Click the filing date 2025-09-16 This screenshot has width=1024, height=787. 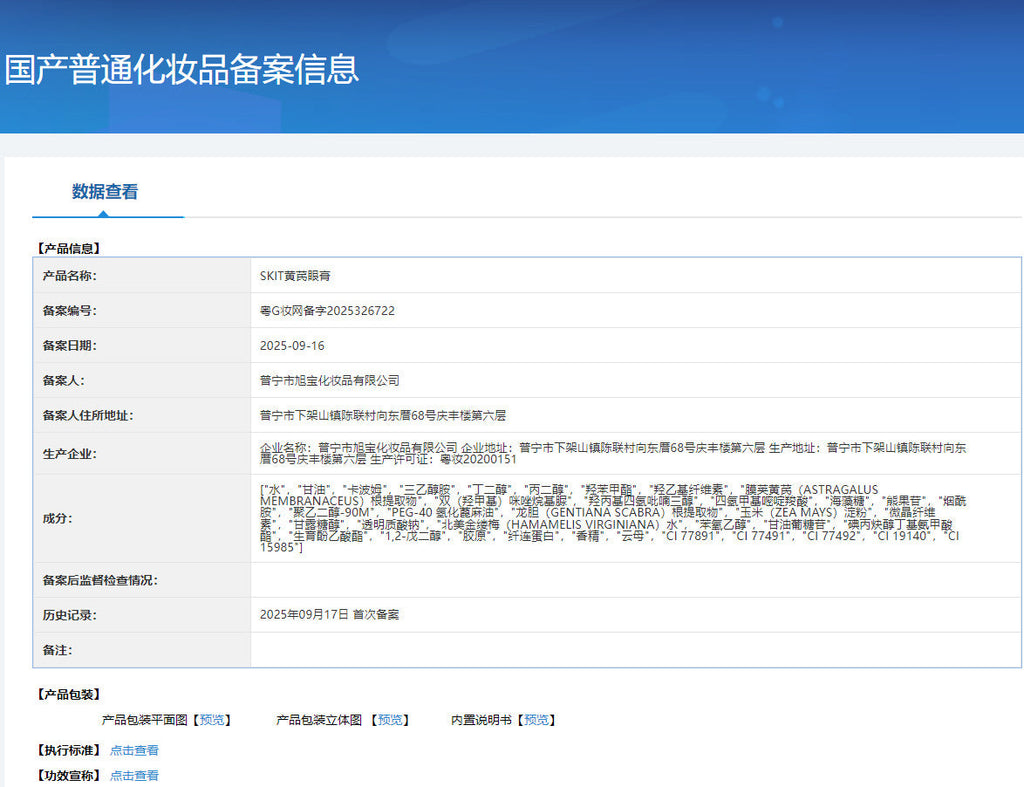(292, 345)
